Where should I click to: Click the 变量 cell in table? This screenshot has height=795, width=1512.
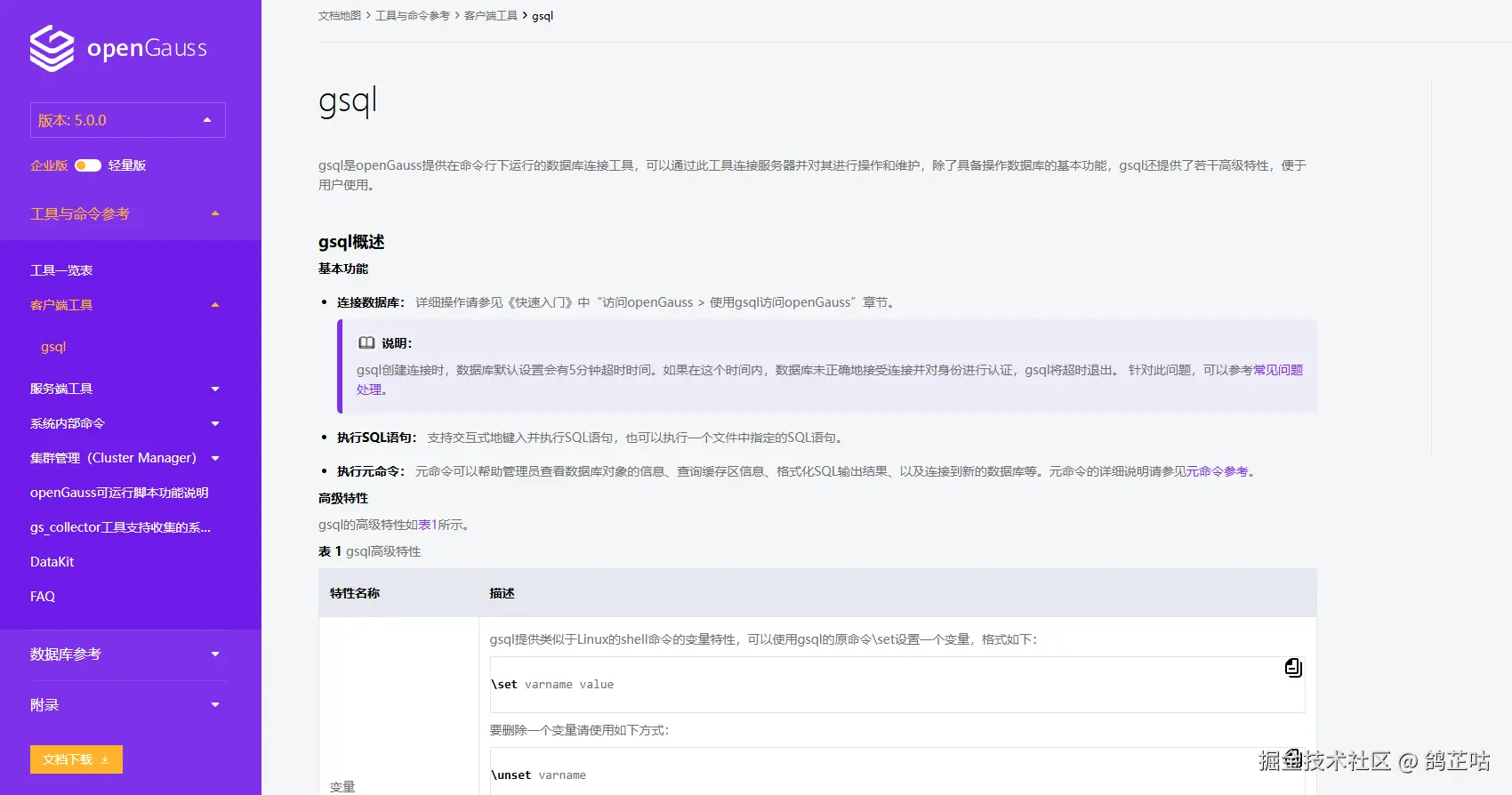[342, 787]
